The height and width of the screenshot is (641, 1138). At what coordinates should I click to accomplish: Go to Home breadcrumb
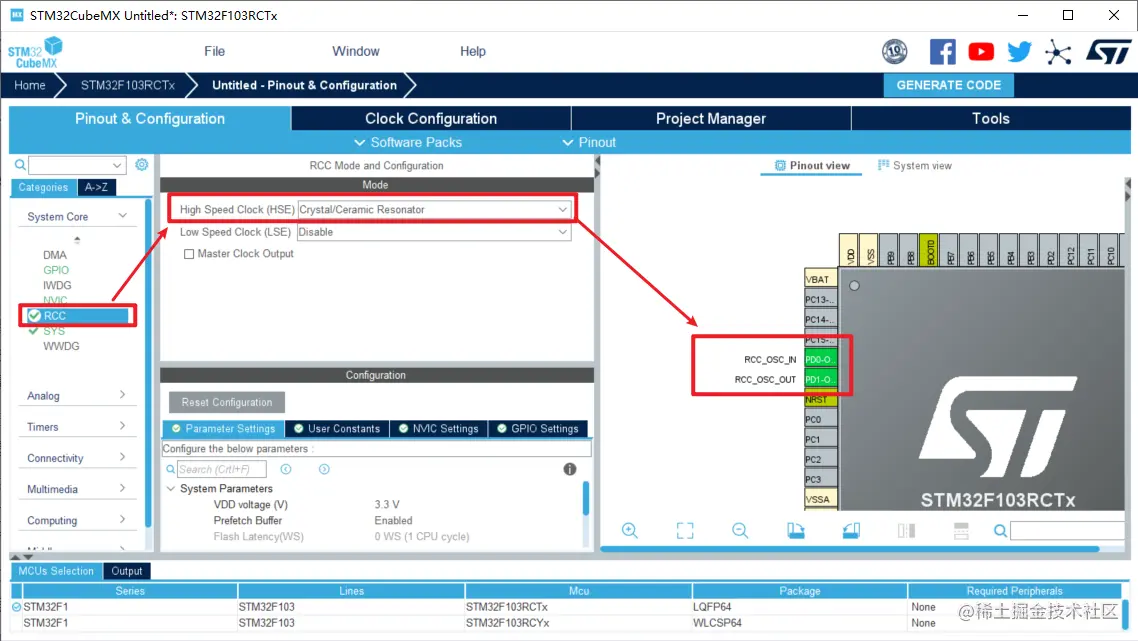pyautogui.click(x=30, y=85)
